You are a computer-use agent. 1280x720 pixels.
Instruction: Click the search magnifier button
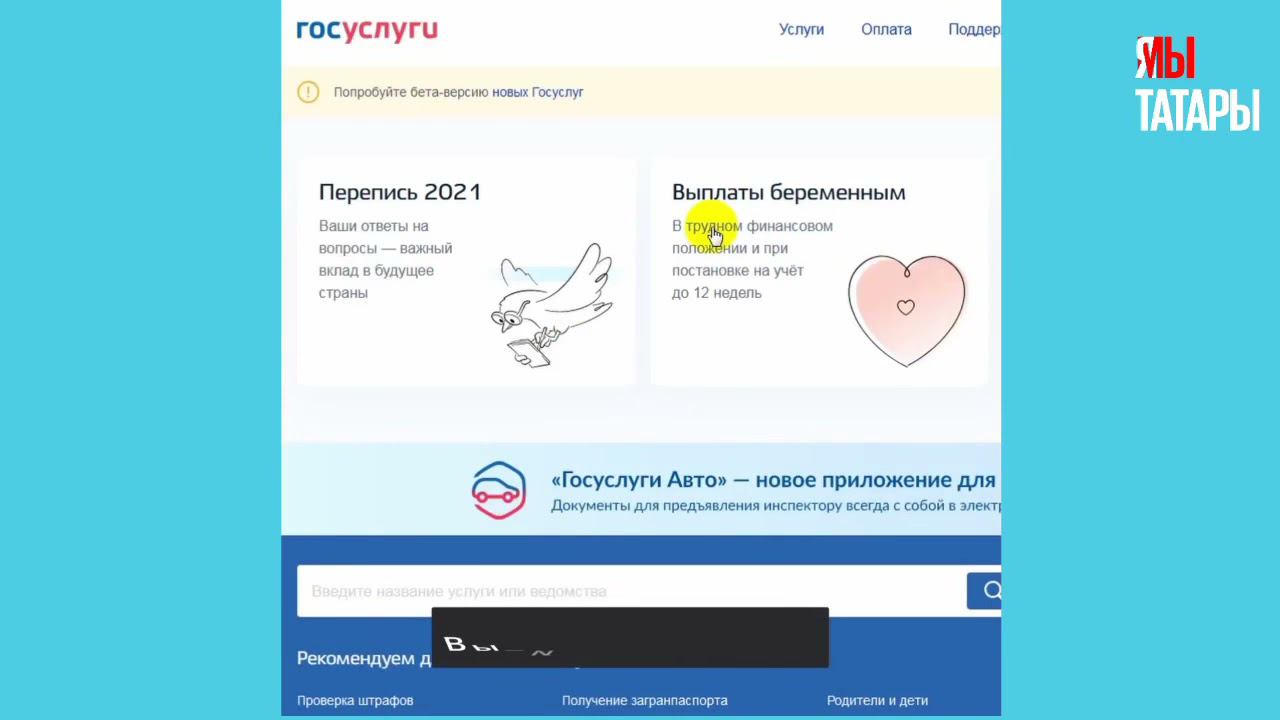point(984,591)
